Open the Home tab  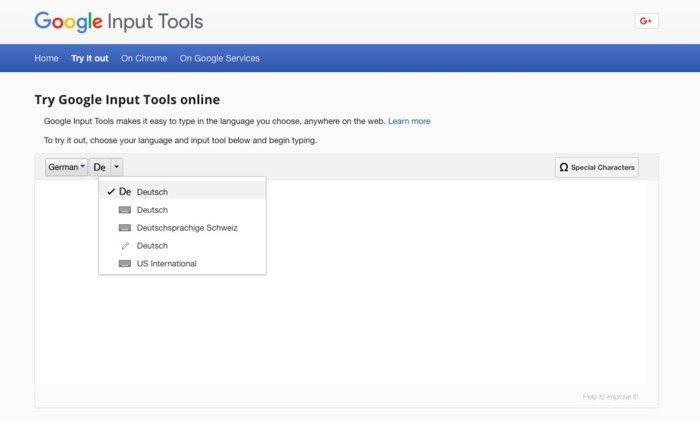coord(46,58)
